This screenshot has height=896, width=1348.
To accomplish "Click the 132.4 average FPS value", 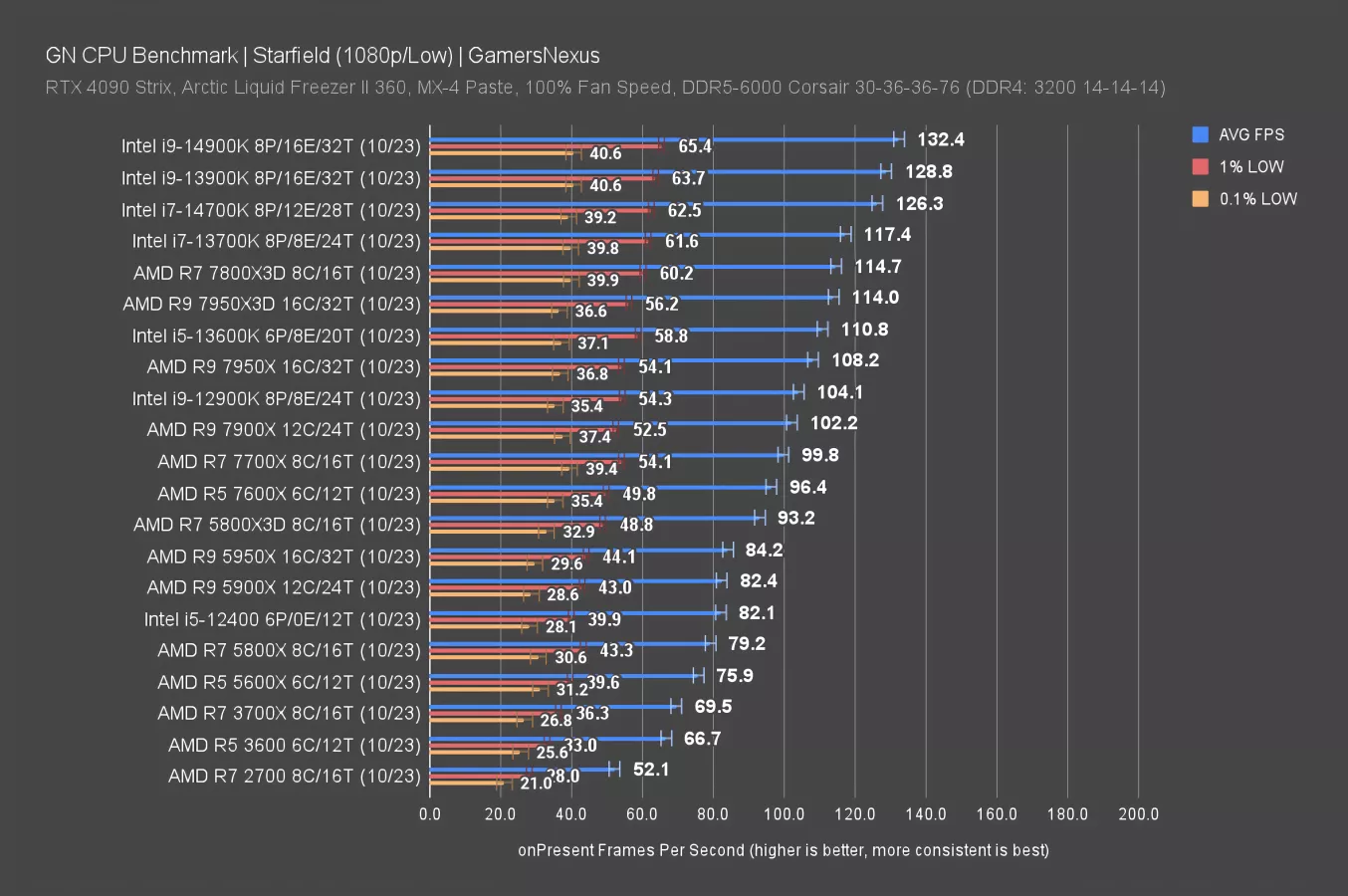I will tap(941, 139).
